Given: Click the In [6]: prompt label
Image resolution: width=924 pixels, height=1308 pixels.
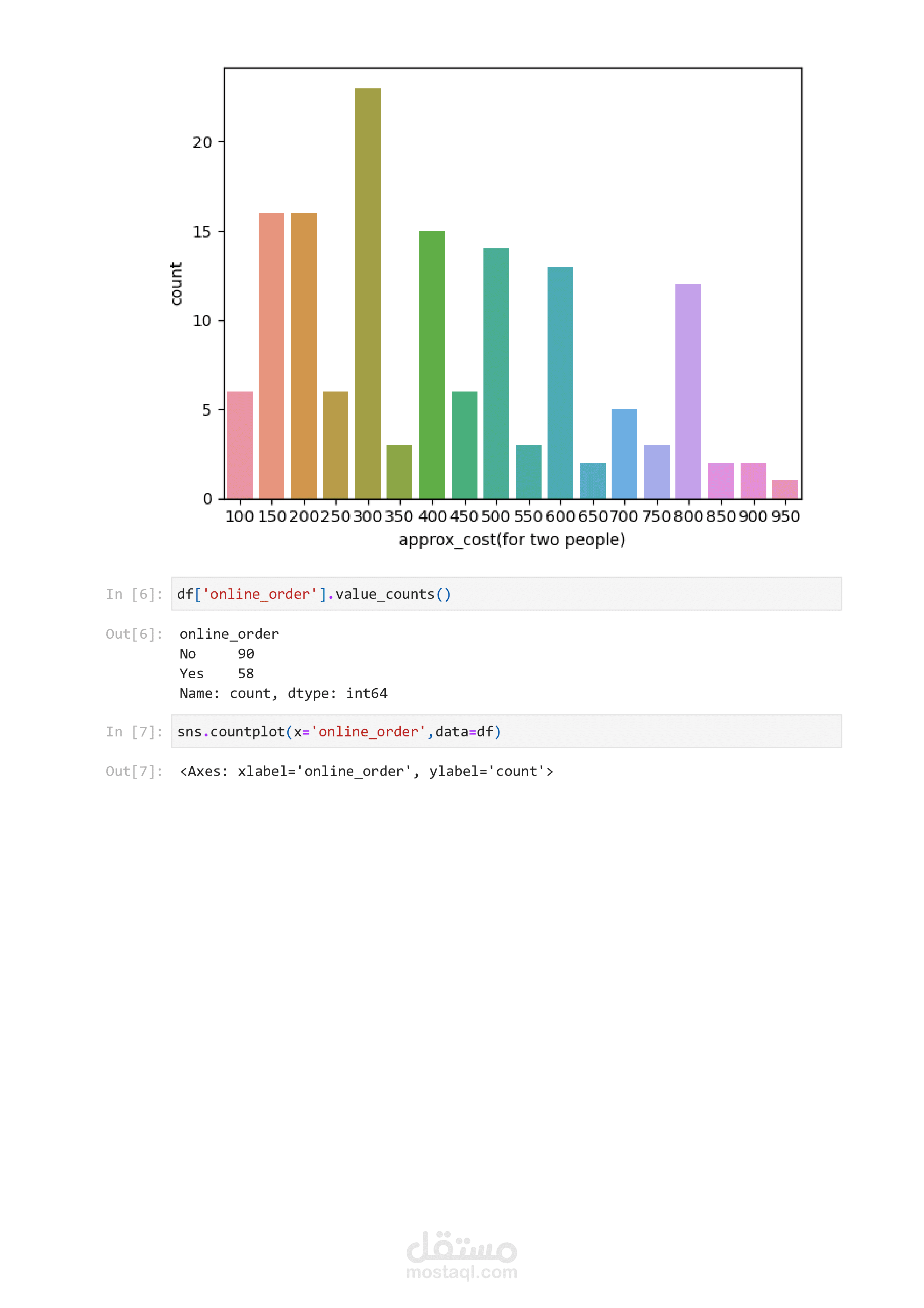Looking at the screenshot, I should (x=134, y=594).
